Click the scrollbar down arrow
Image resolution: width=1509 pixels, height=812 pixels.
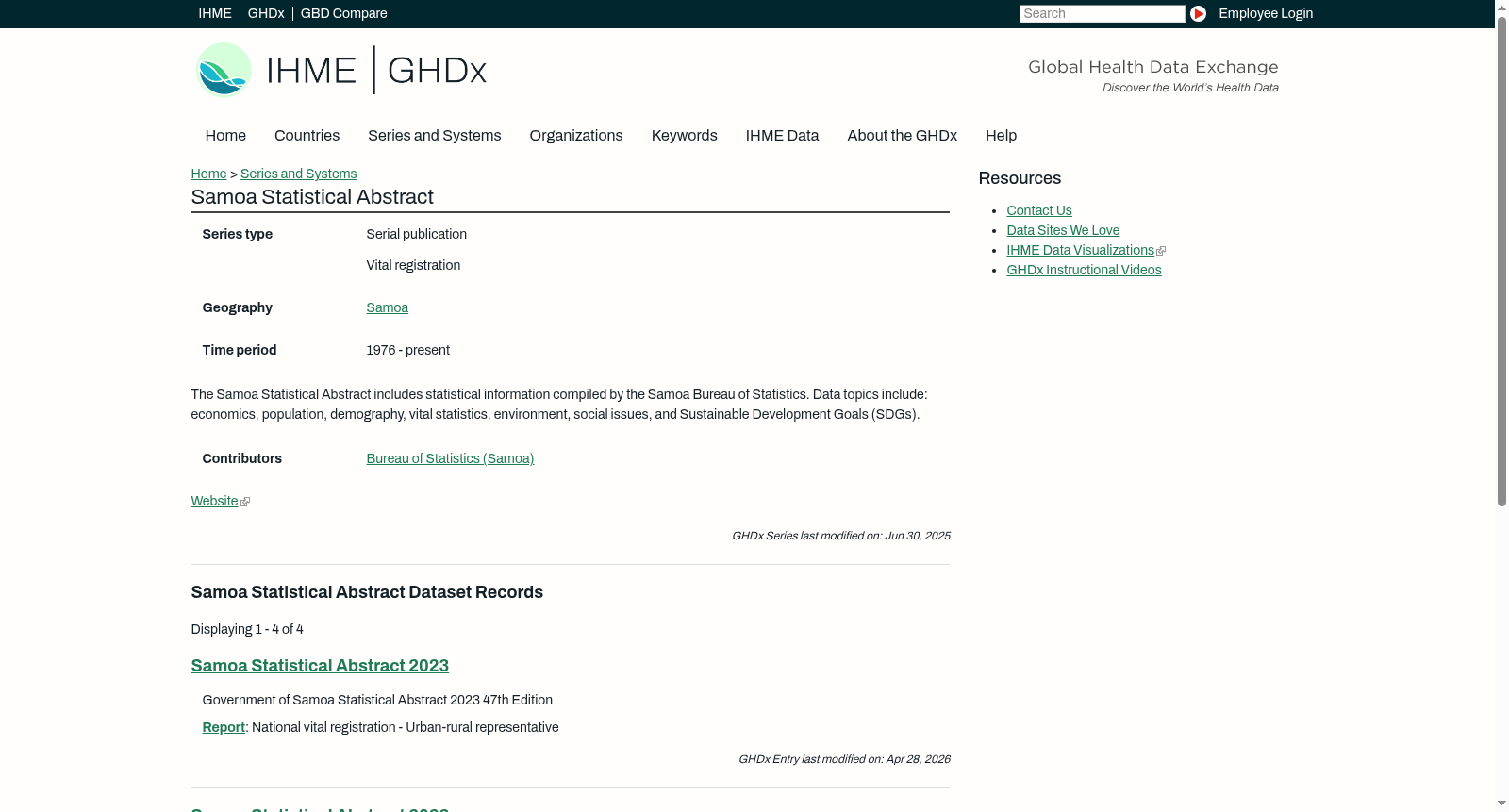pos(1501,804)
